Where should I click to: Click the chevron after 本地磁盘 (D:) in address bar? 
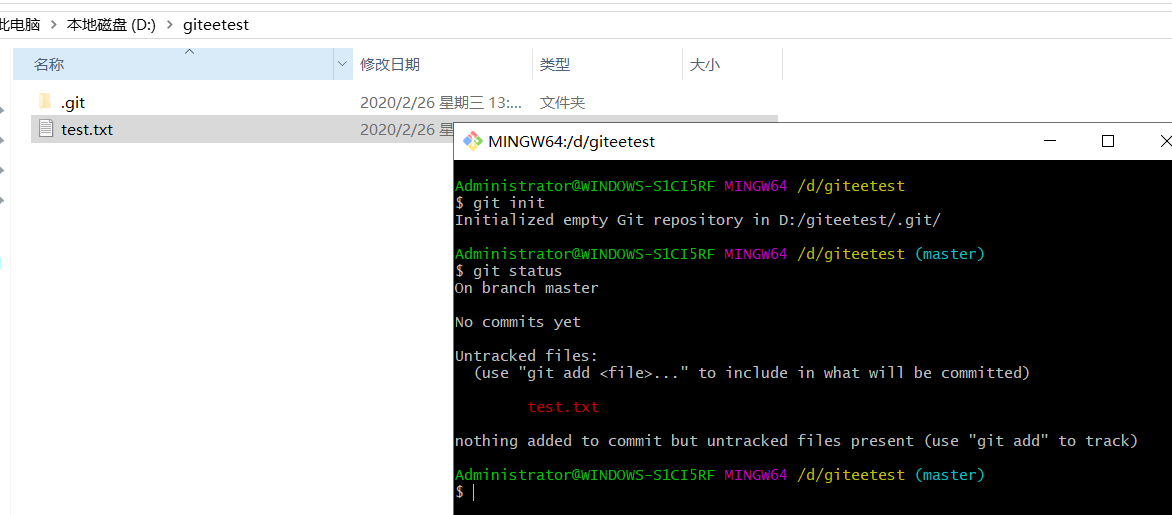169,25
